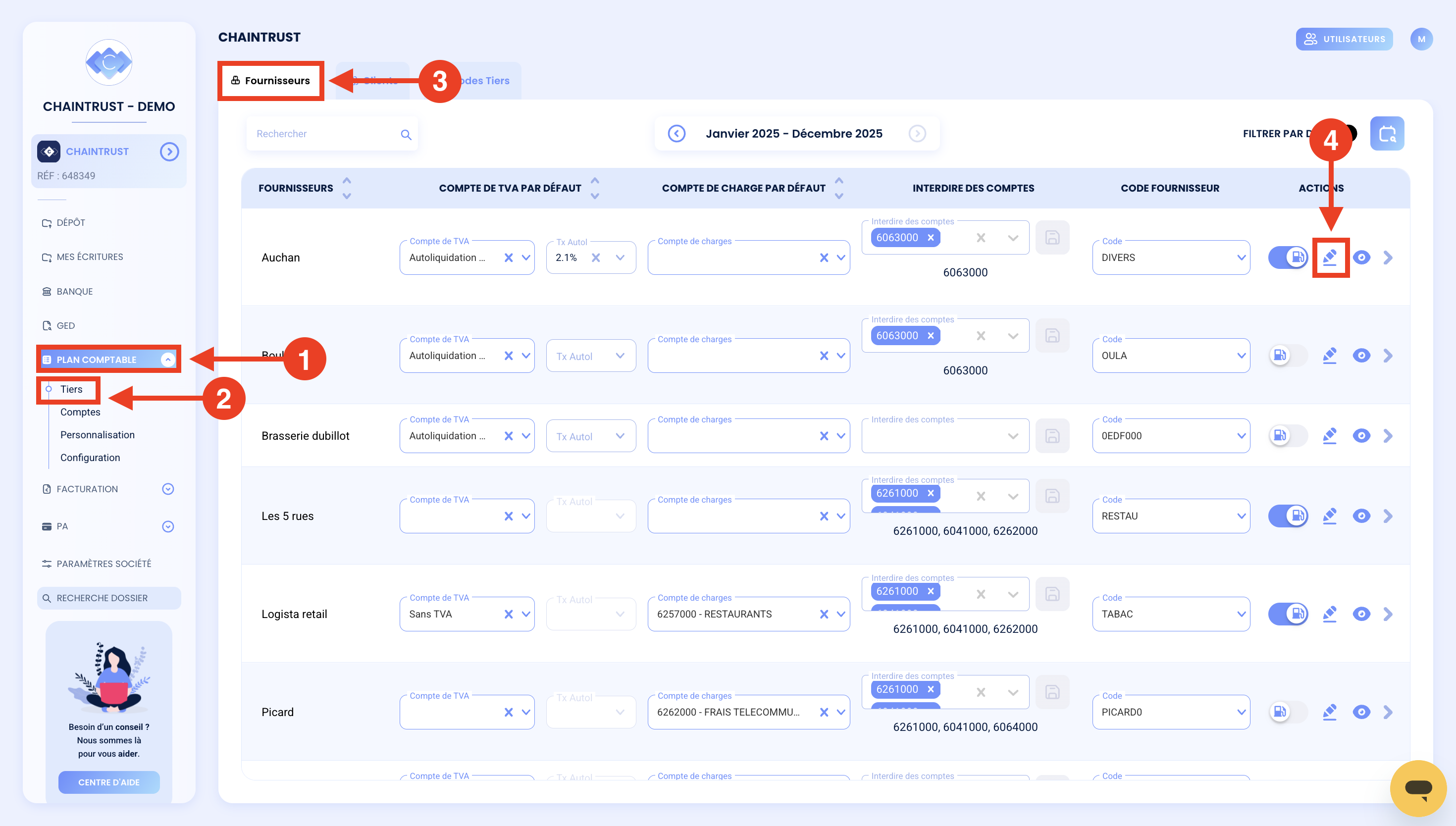
Task: Click the eye icon for Brasserie dubillot
Action: coord(1361,436)
